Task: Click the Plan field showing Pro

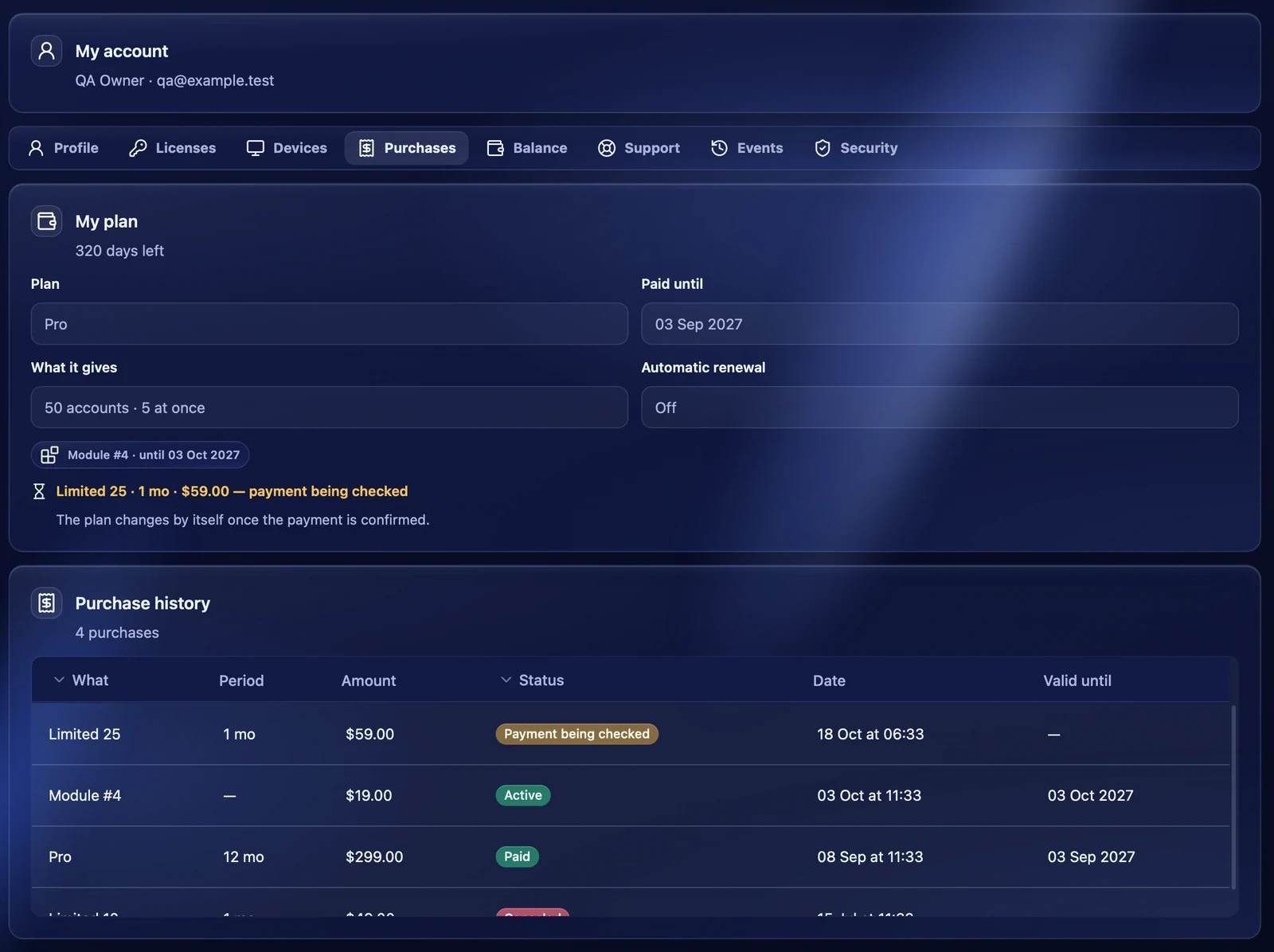Action: pos(330,324)
